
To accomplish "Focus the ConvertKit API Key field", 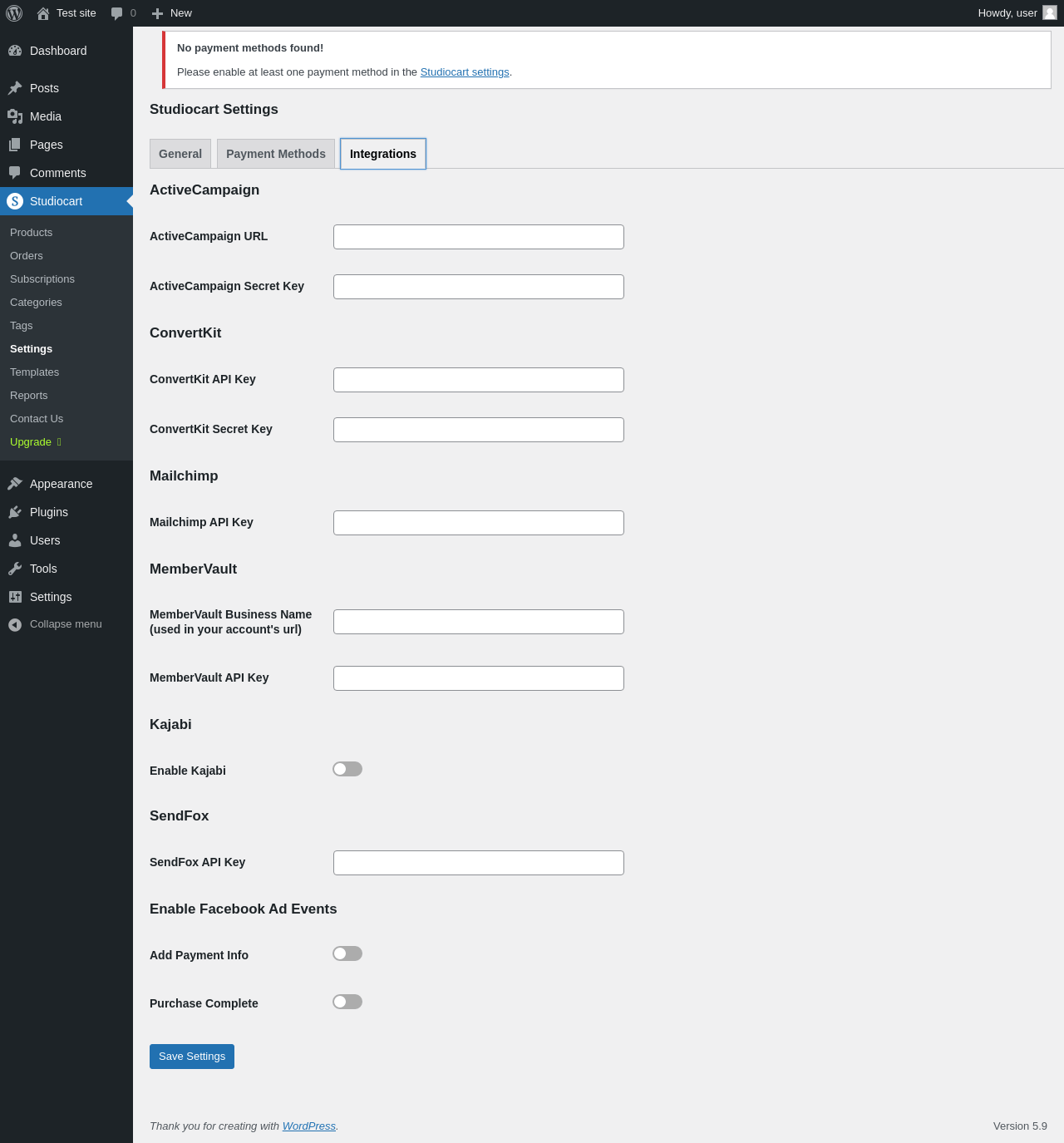I will click(479, 380).
